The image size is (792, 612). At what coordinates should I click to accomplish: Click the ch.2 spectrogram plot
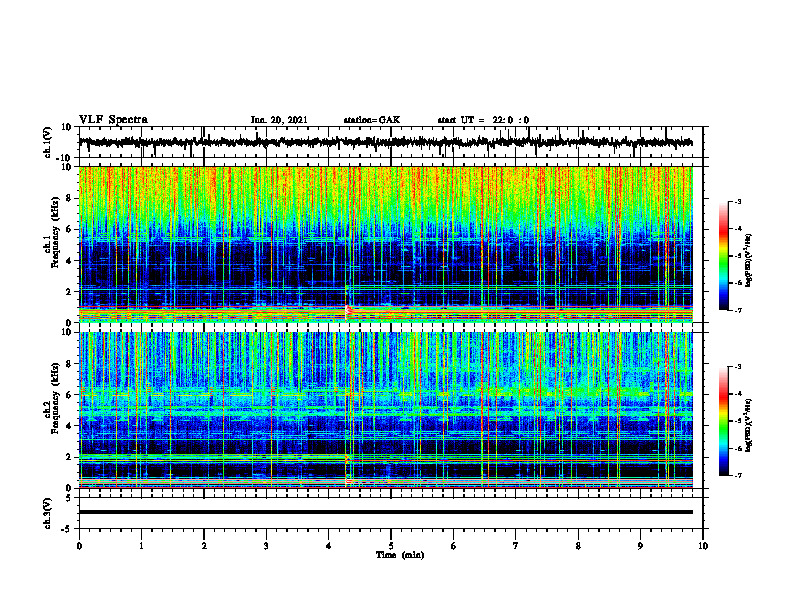[385, 410]
